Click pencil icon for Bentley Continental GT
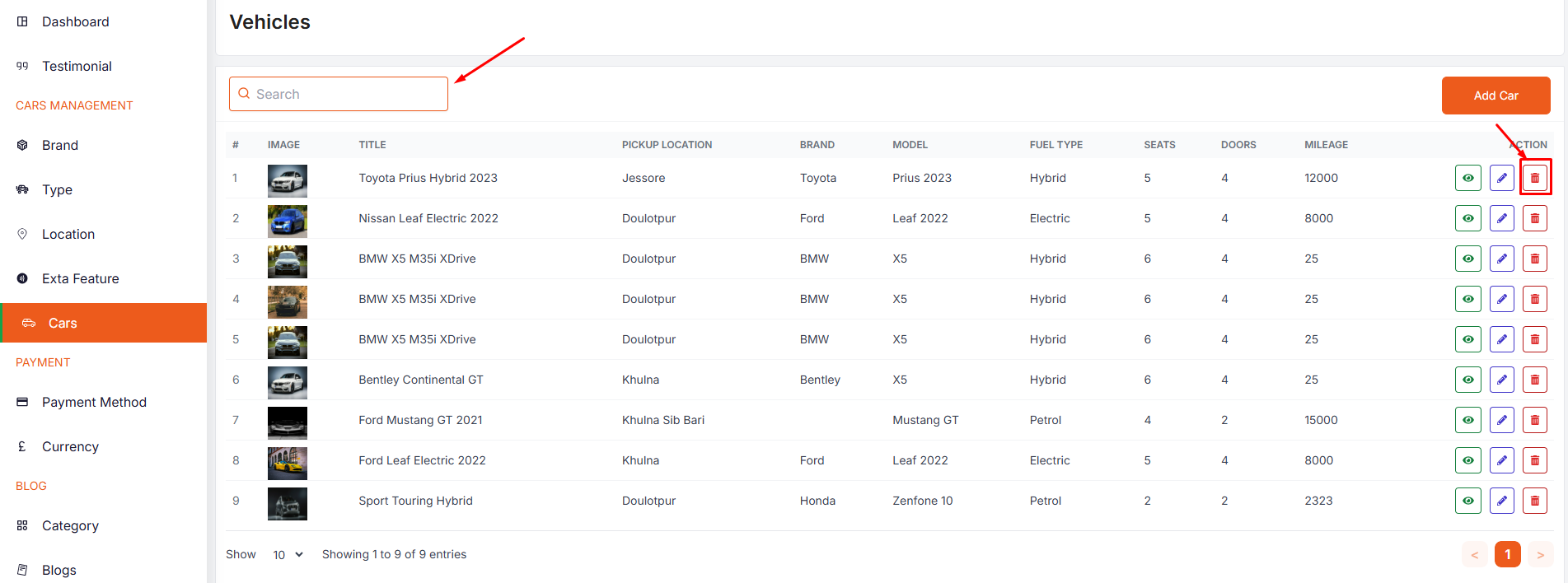This screenshot has height=583, width=1568. [x=1501, y=380]
